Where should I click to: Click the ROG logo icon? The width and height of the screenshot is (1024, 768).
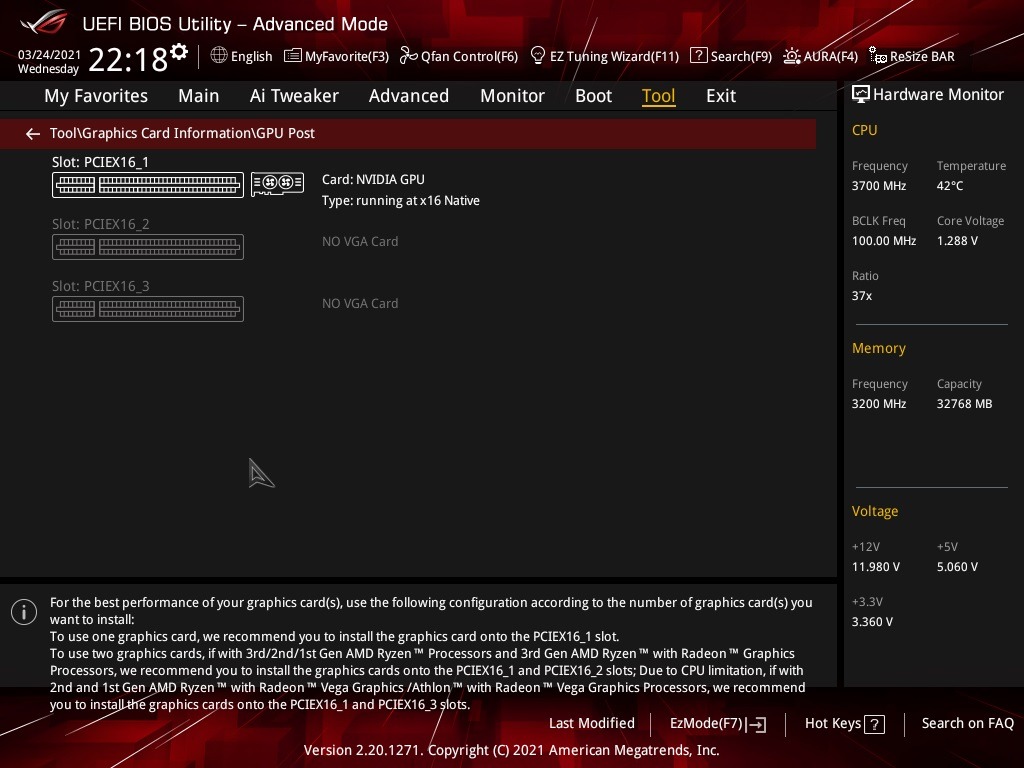(x=43, y=22)
